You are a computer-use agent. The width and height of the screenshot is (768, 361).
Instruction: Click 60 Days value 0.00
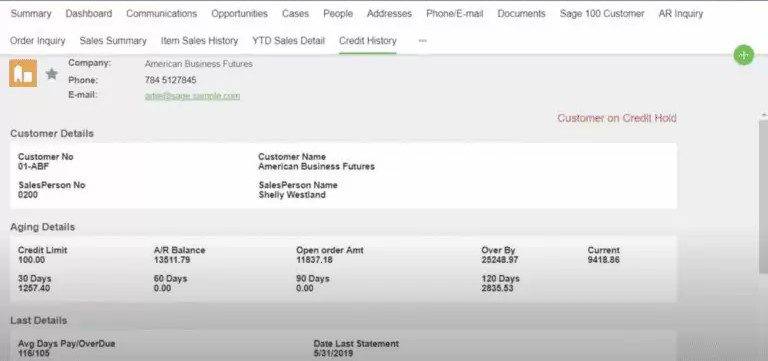(x=162, y=289)
